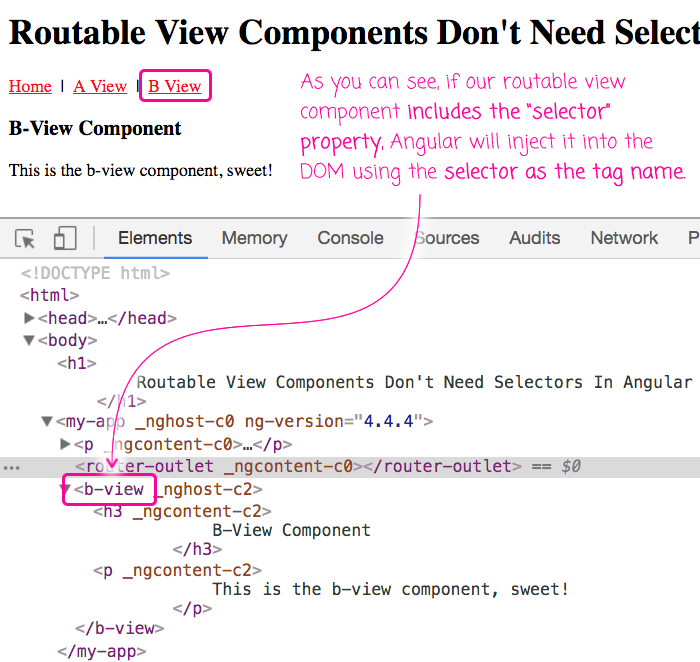Expand the head element node

[29, 318]
